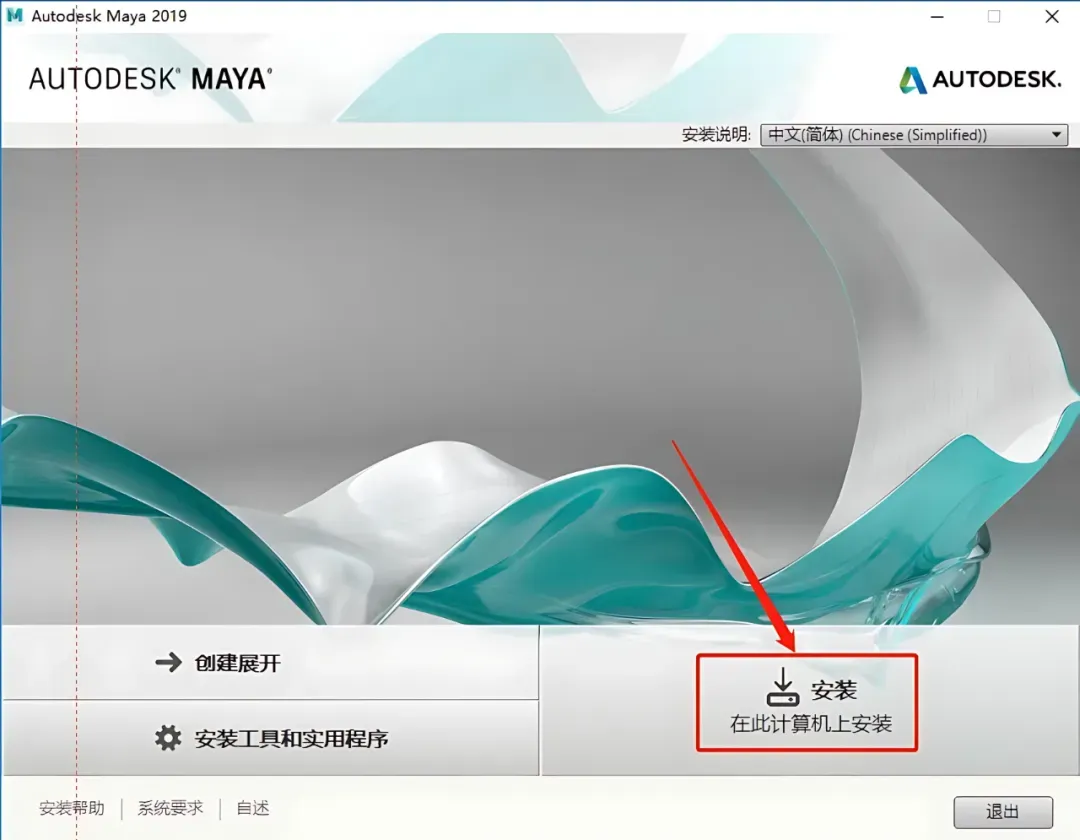
Task: Click the 退出 button
Action: 1003,812
